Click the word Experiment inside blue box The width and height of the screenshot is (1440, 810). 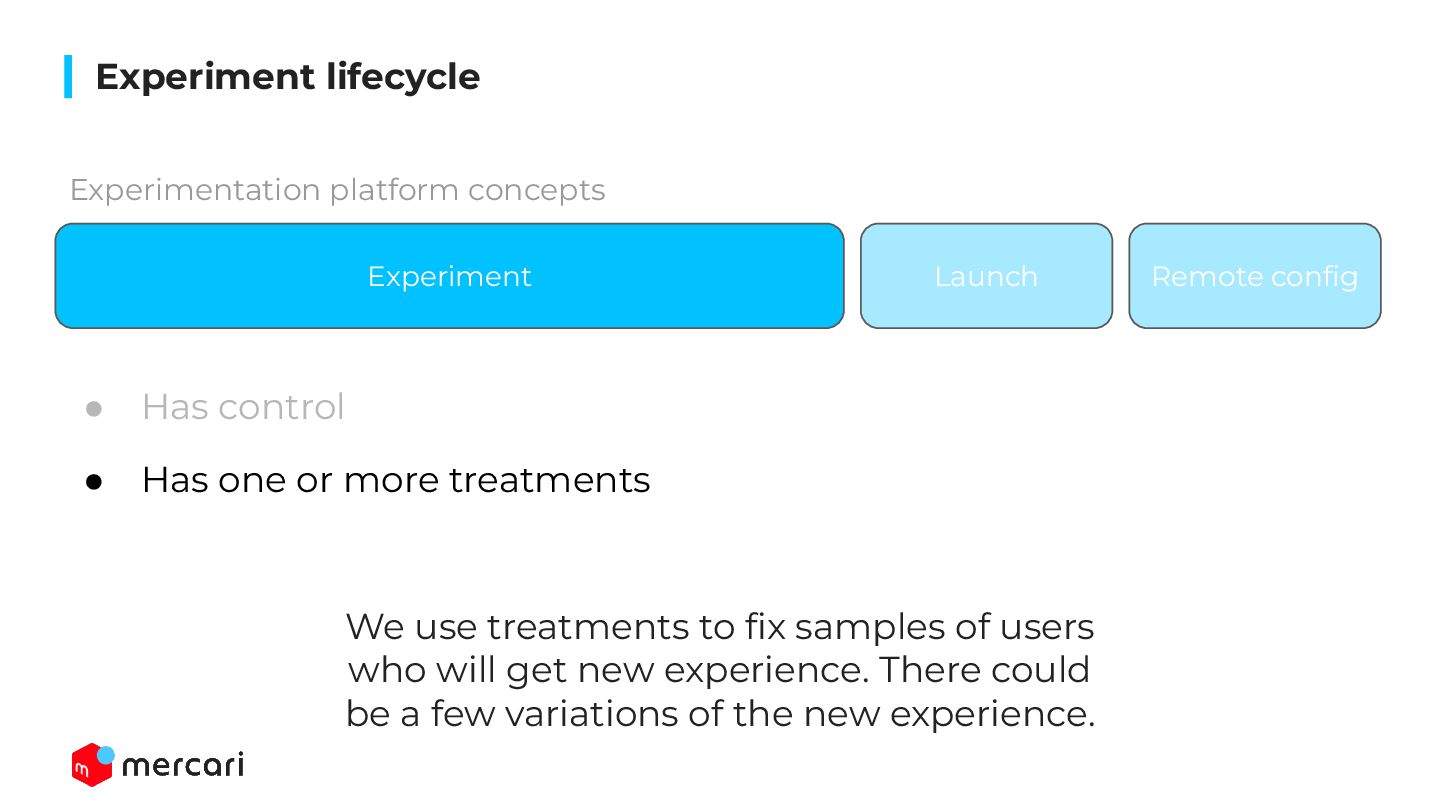[x=449, y=277]
